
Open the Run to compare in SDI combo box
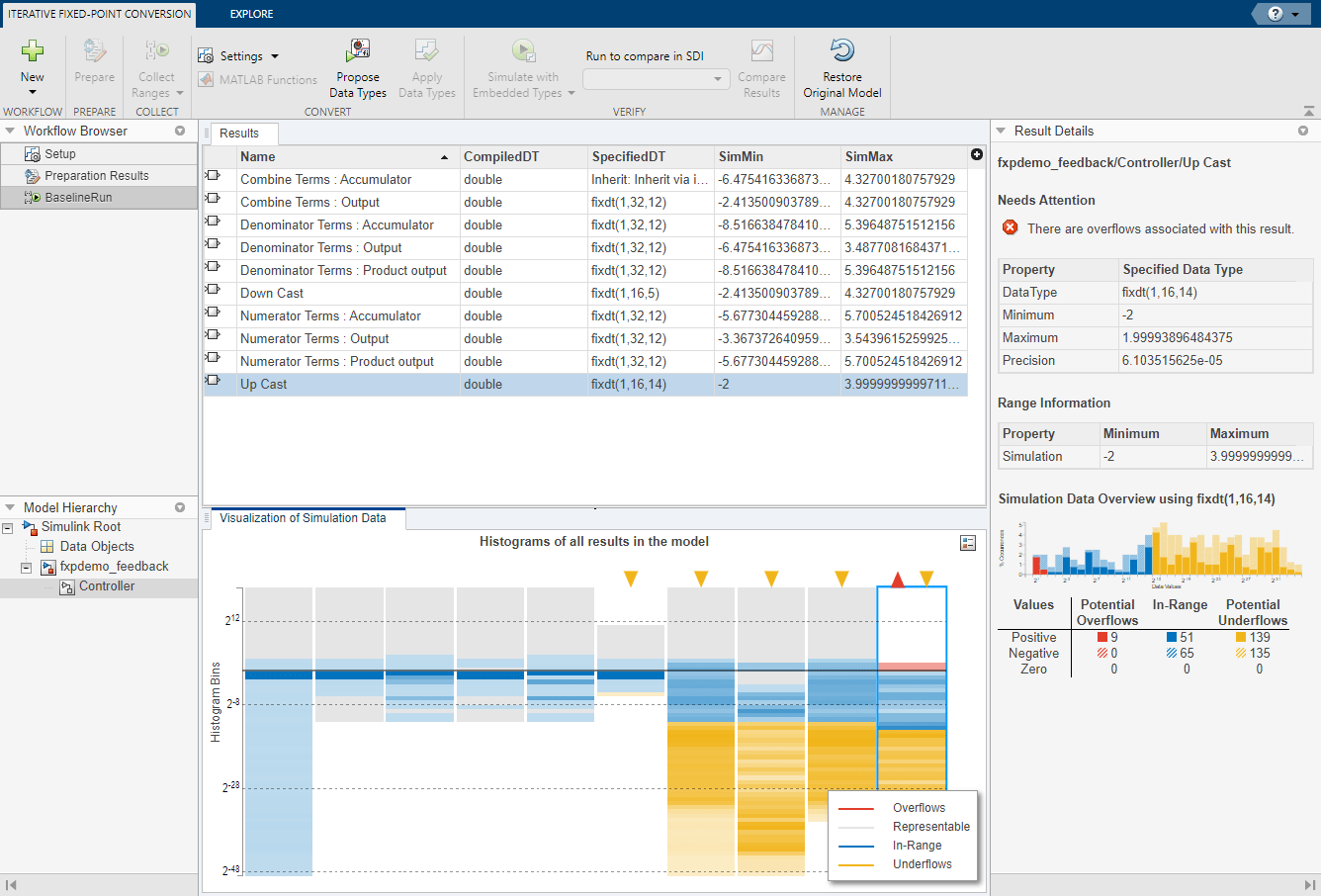coord(656,78)
